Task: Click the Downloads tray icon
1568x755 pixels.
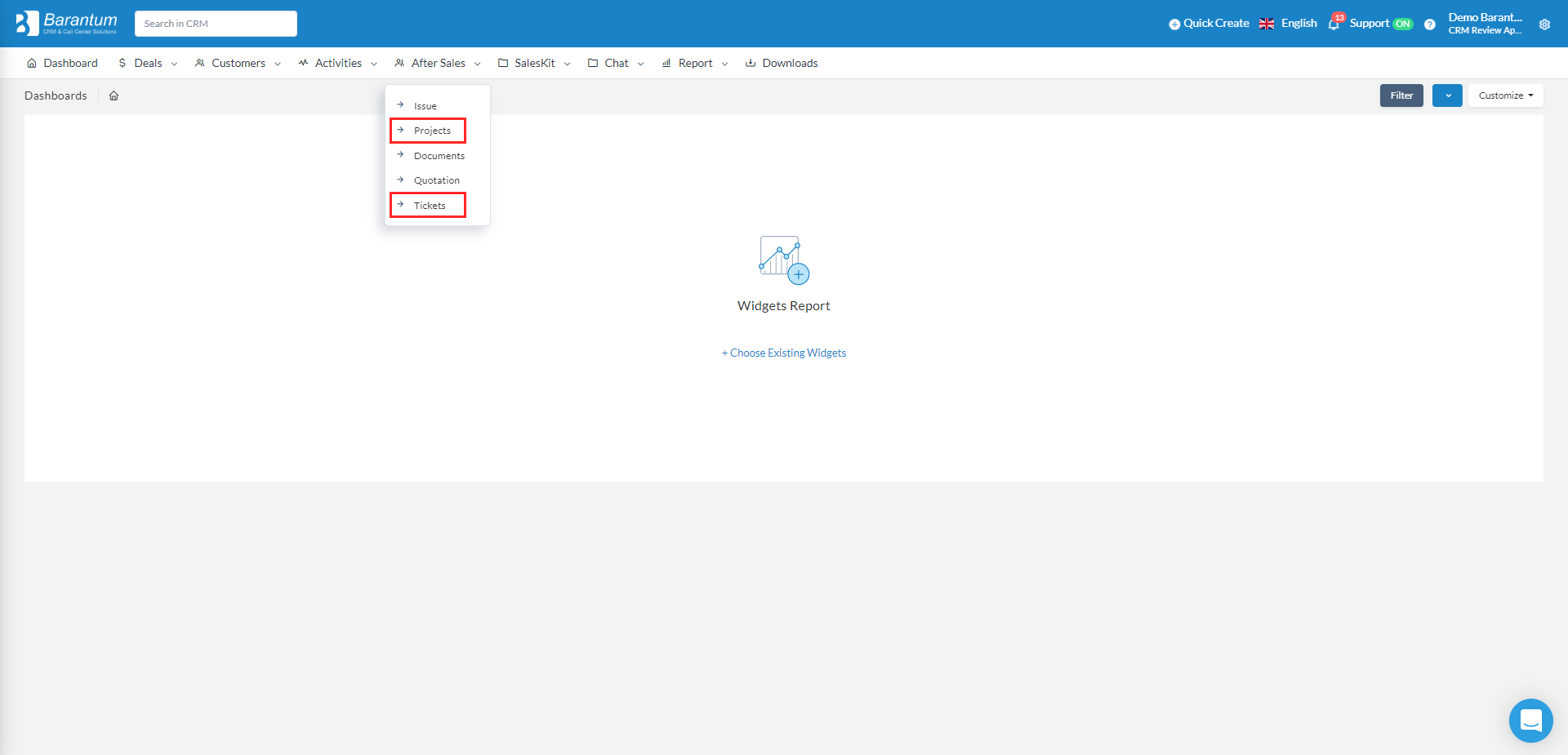Action: pyautogui.click(x=751, y=63)
